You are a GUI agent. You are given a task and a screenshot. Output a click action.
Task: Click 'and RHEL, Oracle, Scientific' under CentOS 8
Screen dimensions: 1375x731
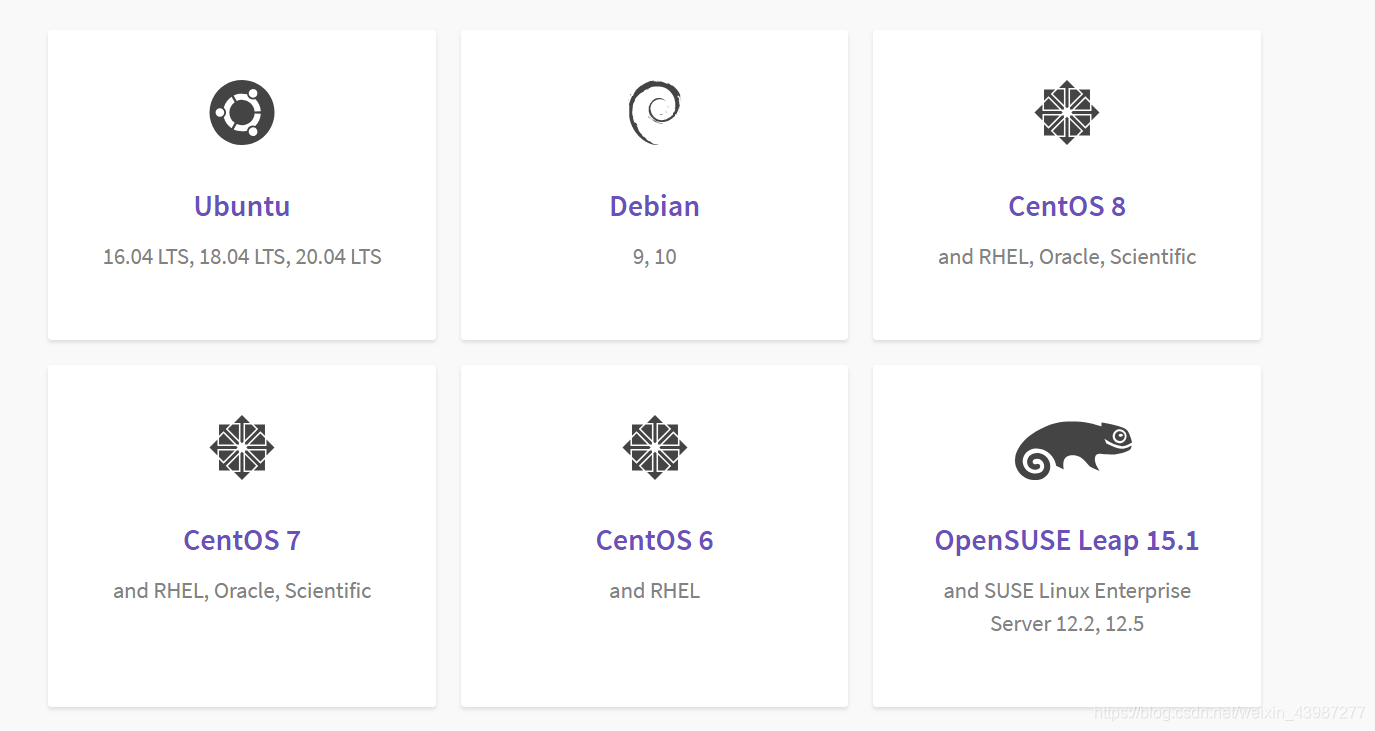(1067, 256)
